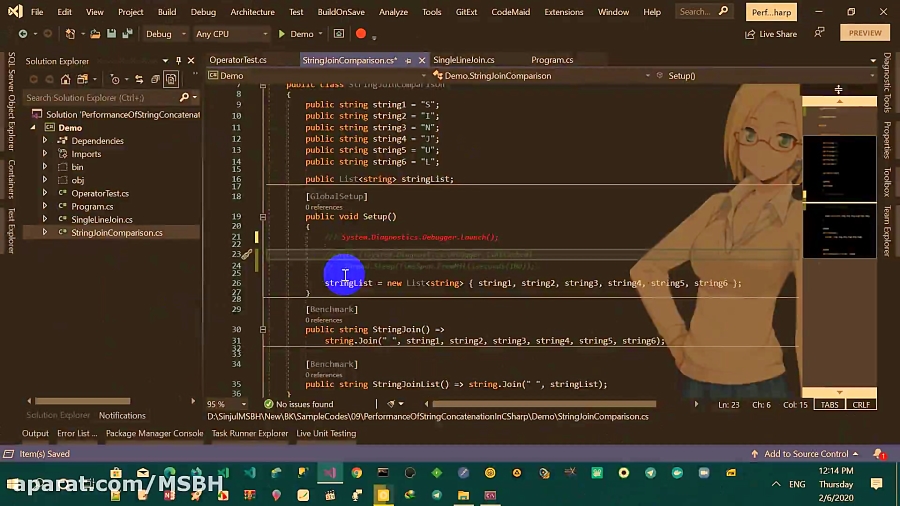Click the Navigate Backward arrow in toolbar
This screenshot has height=506, width=900.
(23, 34)
